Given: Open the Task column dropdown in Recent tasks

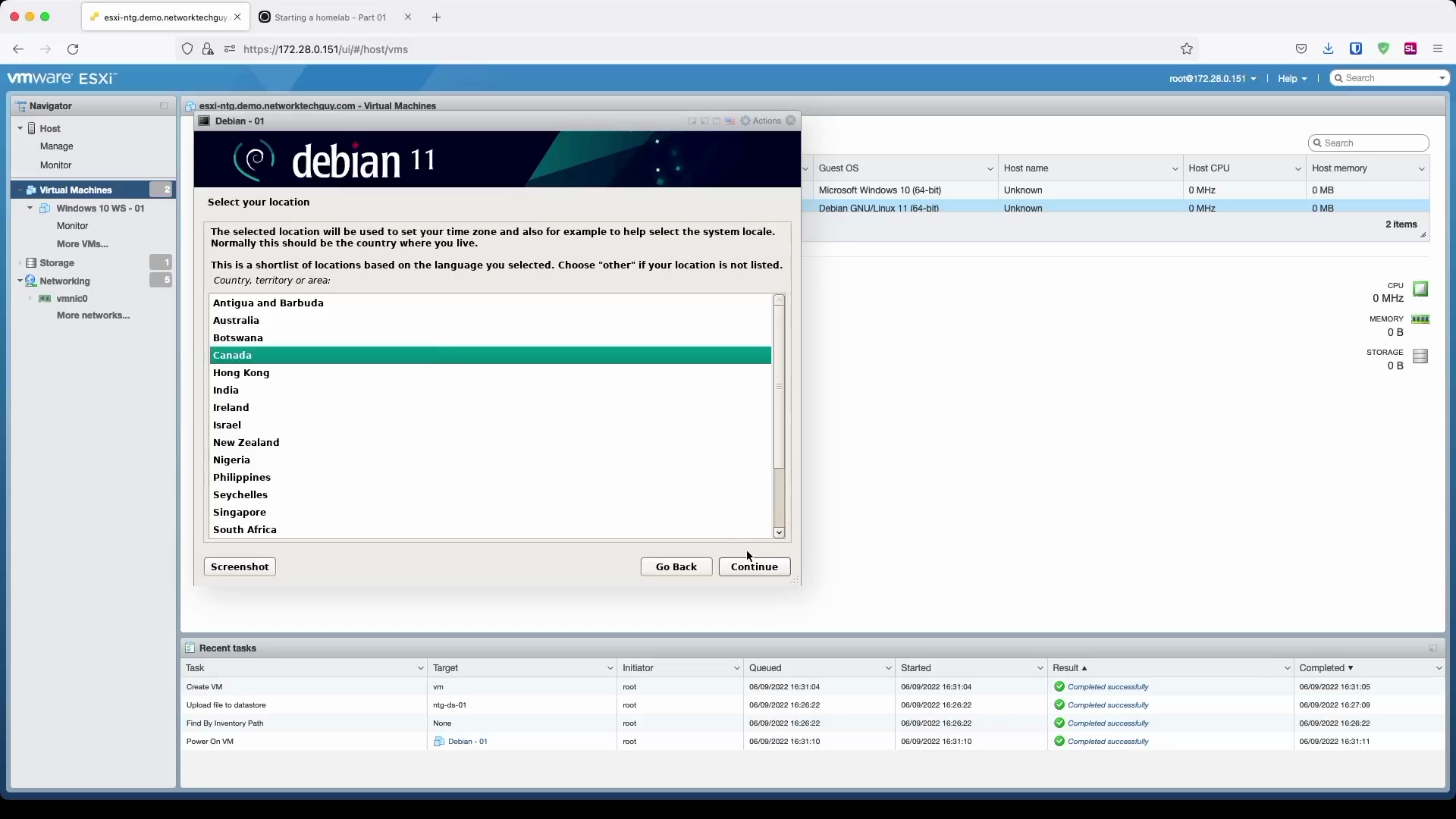Looking at the screenshot, I should coord(420,668).
